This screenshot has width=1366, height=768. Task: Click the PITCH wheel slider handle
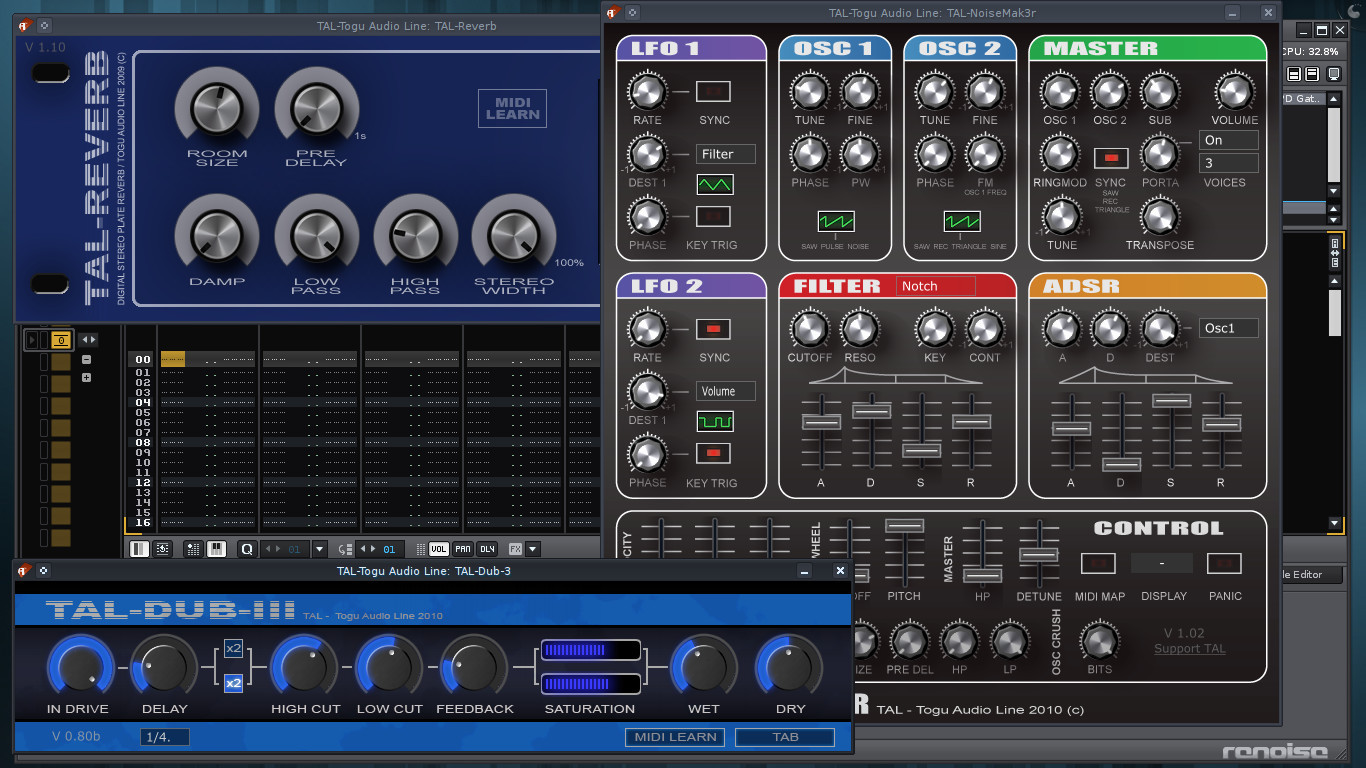(904, 526)
